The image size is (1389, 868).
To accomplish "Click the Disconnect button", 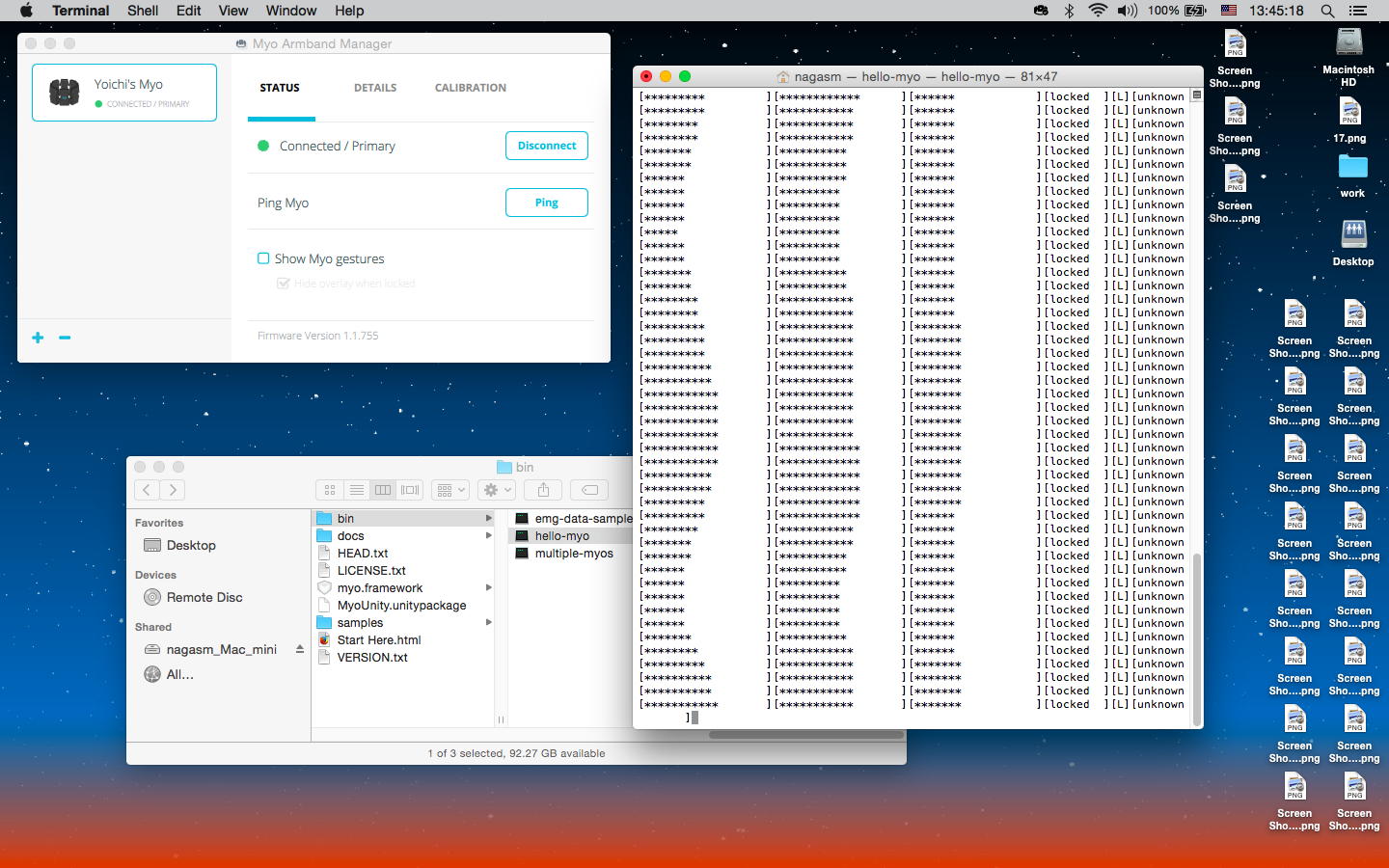I will click(546, 146).
